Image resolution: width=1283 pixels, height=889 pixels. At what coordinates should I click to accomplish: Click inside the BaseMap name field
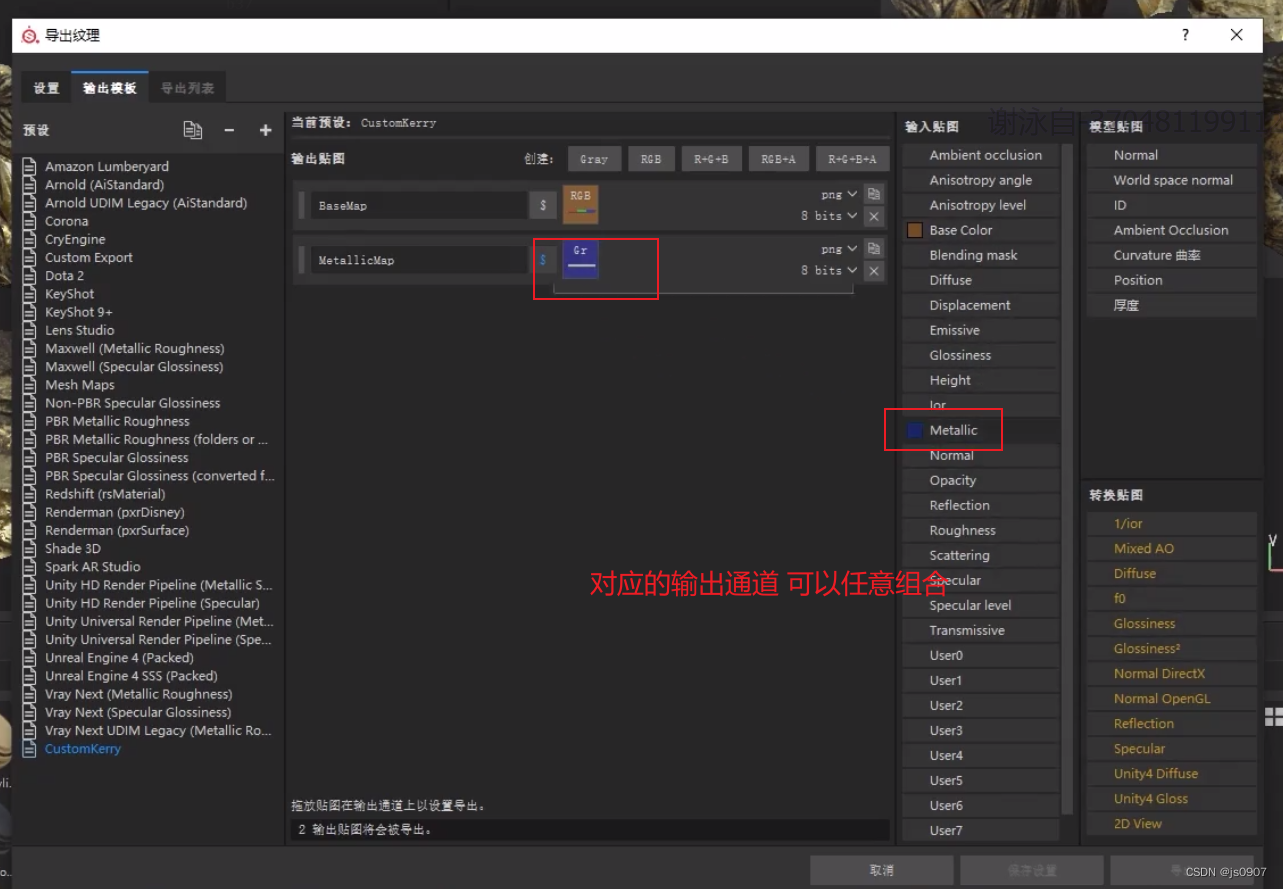[x=420, y=205]
